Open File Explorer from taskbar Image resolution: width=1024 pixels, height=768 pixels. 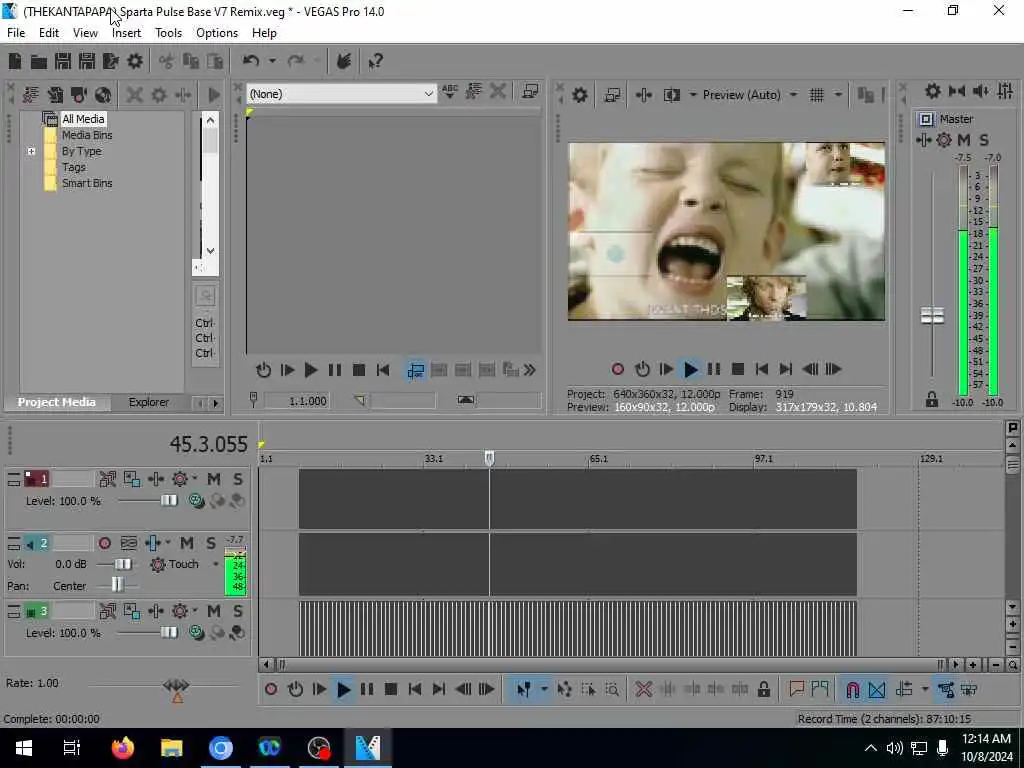point(172,748)
